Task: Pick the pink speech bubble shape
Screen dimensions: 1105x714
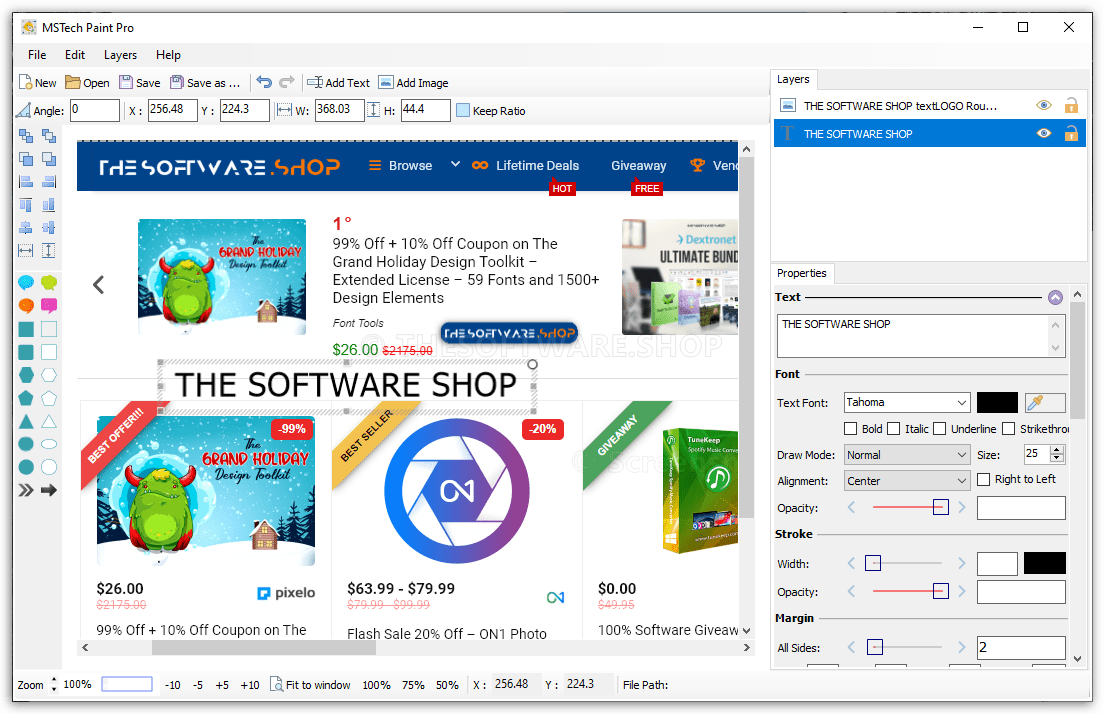Action: (x=49, y=305)
